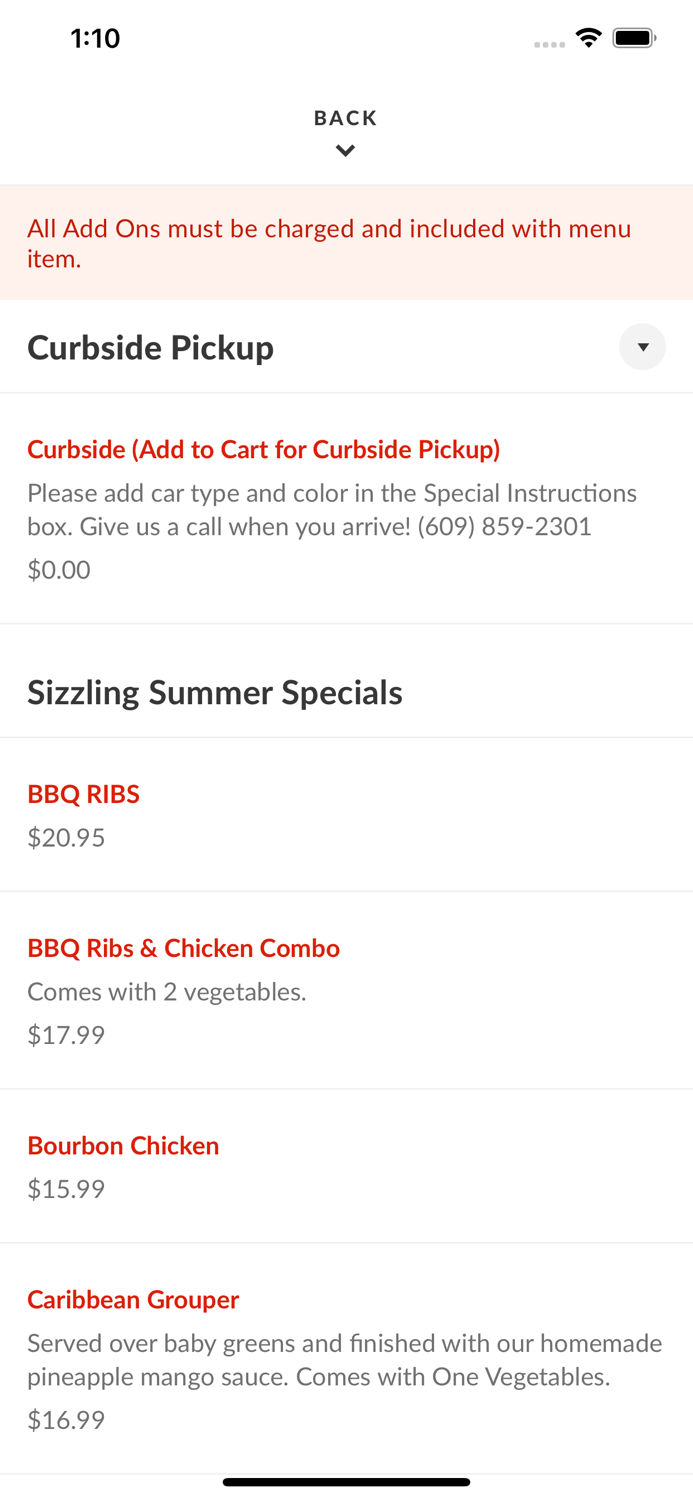
Task: Click the Wi-Fi icon in status bar
Action: [x=588, y=38]
